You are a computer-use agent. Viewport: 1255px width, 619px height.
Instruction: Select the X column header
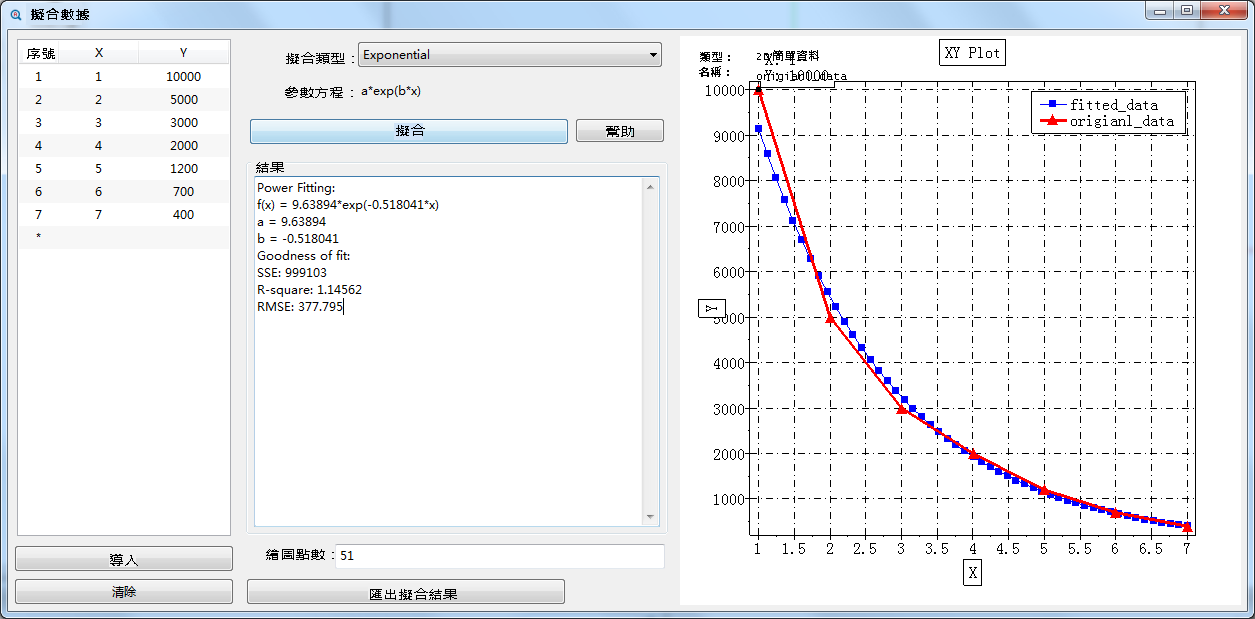pos(98,53)
